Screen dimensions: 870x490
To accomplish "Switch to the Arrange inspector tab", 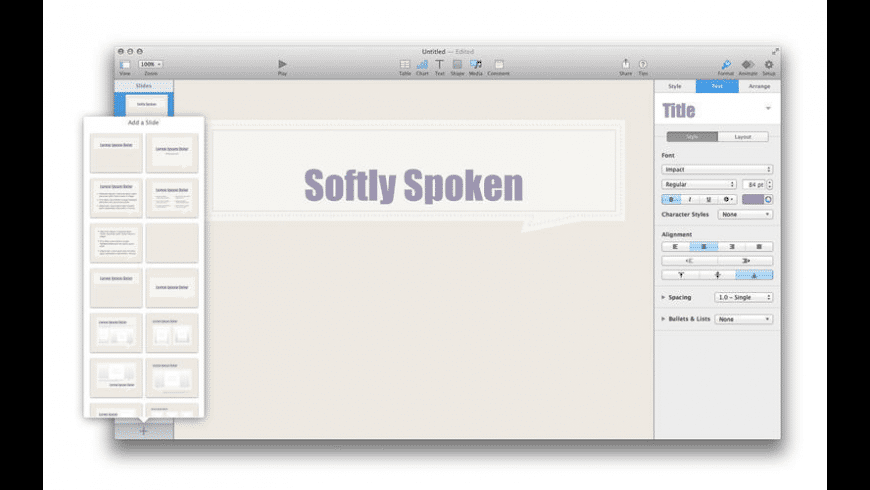I will click(x=760, y=86).
